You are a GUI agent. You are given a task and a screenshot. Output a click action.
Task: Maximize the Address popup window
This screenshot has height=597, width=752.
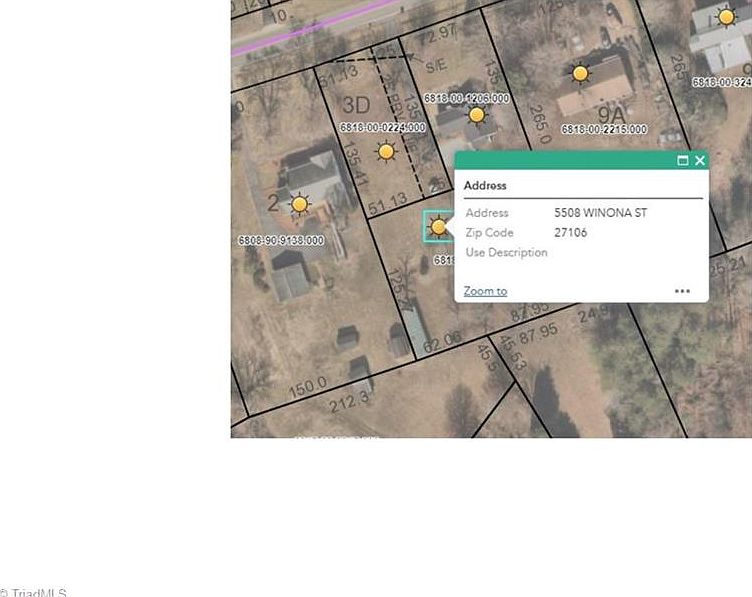click(683, 160)
